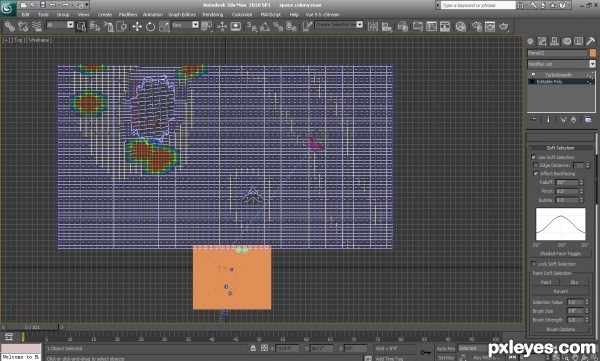Viewport: 600px width, 361px height.
Task: Click Shaded Face Toggle button
Action: tap(560, 253)
